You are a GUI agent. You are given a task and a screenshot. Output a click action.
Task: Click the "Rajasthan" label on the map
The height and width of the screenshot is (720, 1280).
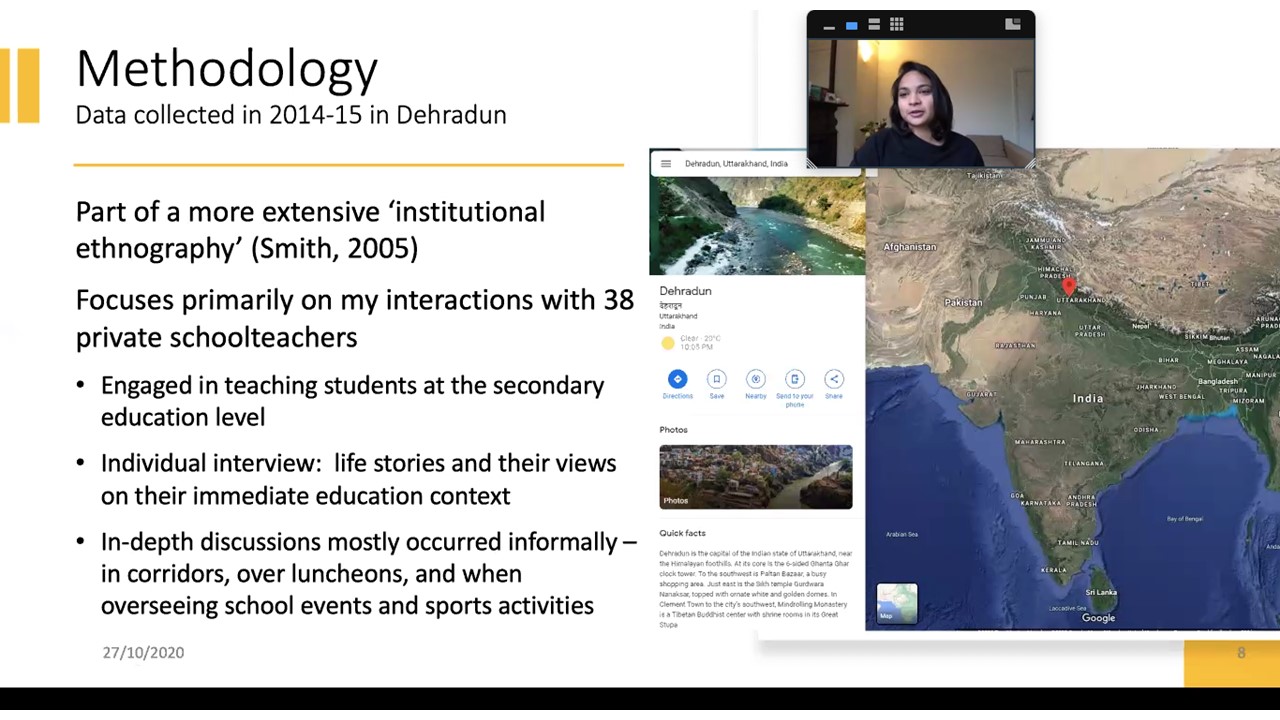(x=1015, y=346)
